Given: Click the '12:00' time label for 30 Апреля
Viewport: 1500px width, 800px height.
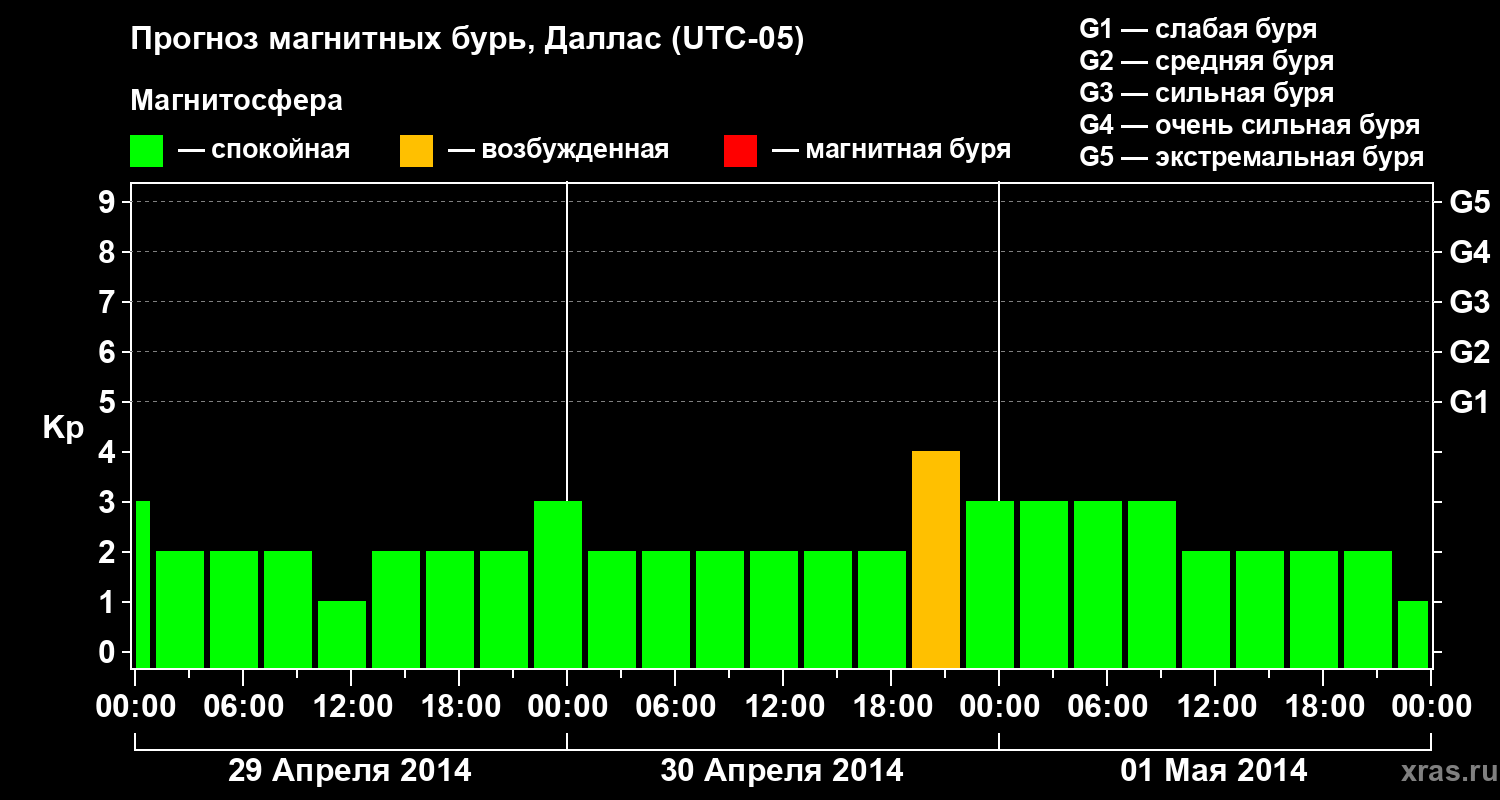Looking at the screenshot, I should pyautogui.click(x=783, y=706).
